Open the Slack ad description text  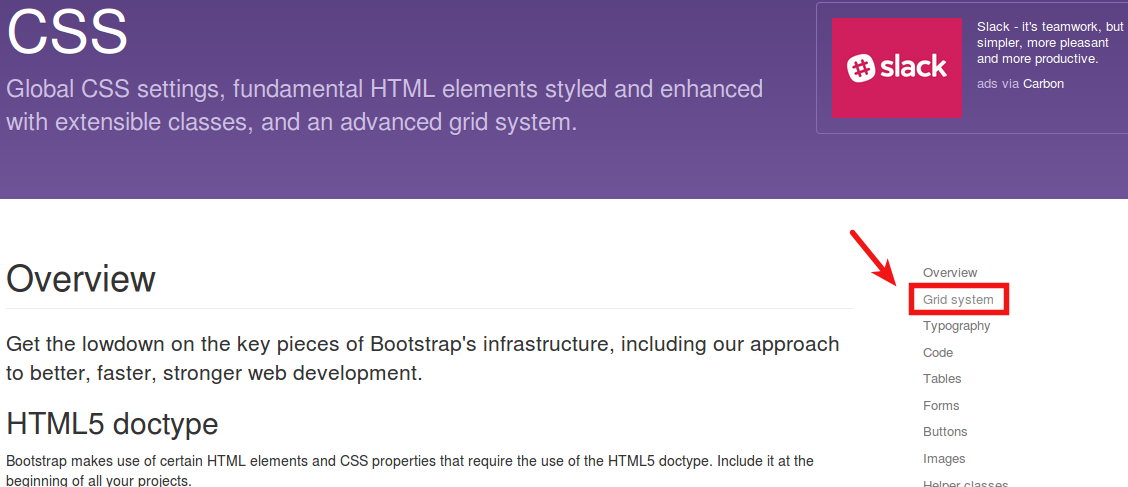[1050, 43]
